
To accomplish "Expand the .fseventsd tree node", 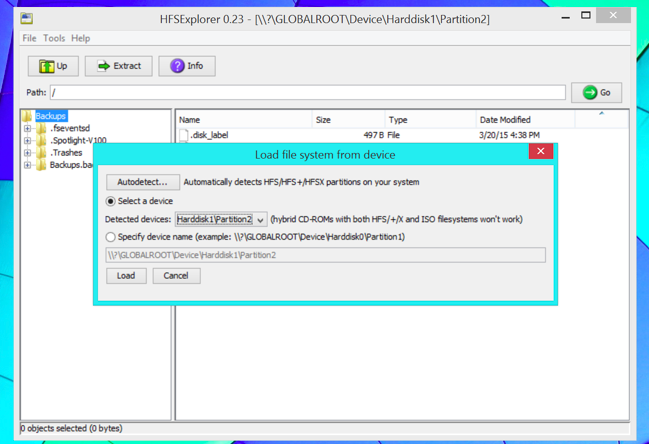I will pos(27,128).
